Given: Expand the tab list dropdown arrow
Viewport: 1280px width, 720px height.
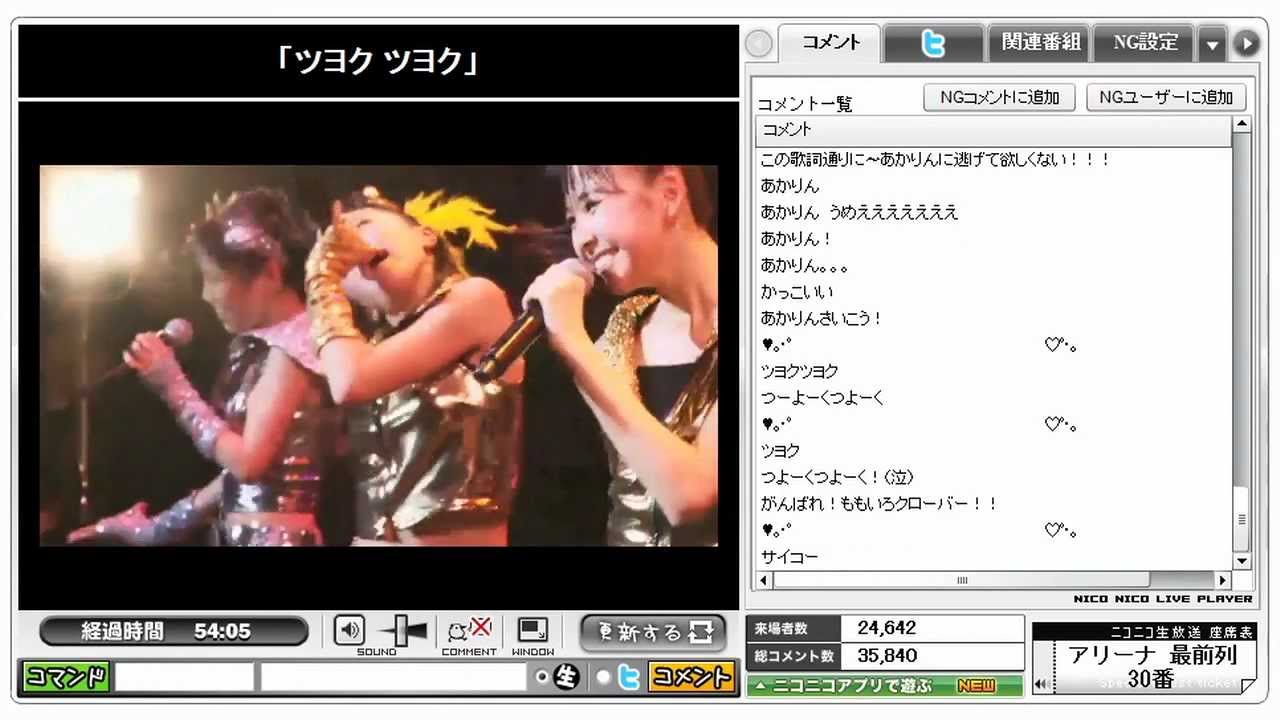Looking at the screenshot, I should [1212, 45].
